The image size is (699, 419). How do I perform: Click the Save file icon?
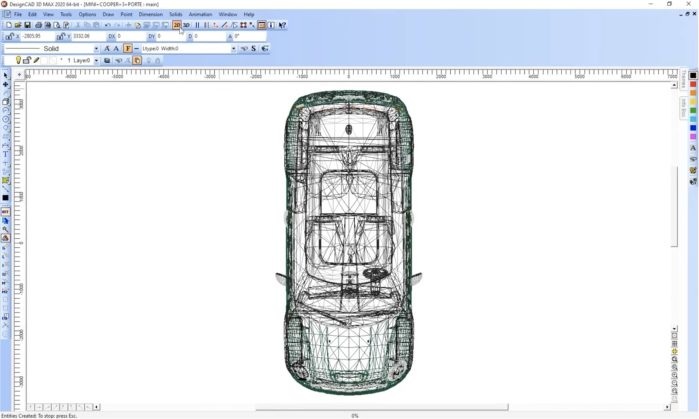click(27, 25)
